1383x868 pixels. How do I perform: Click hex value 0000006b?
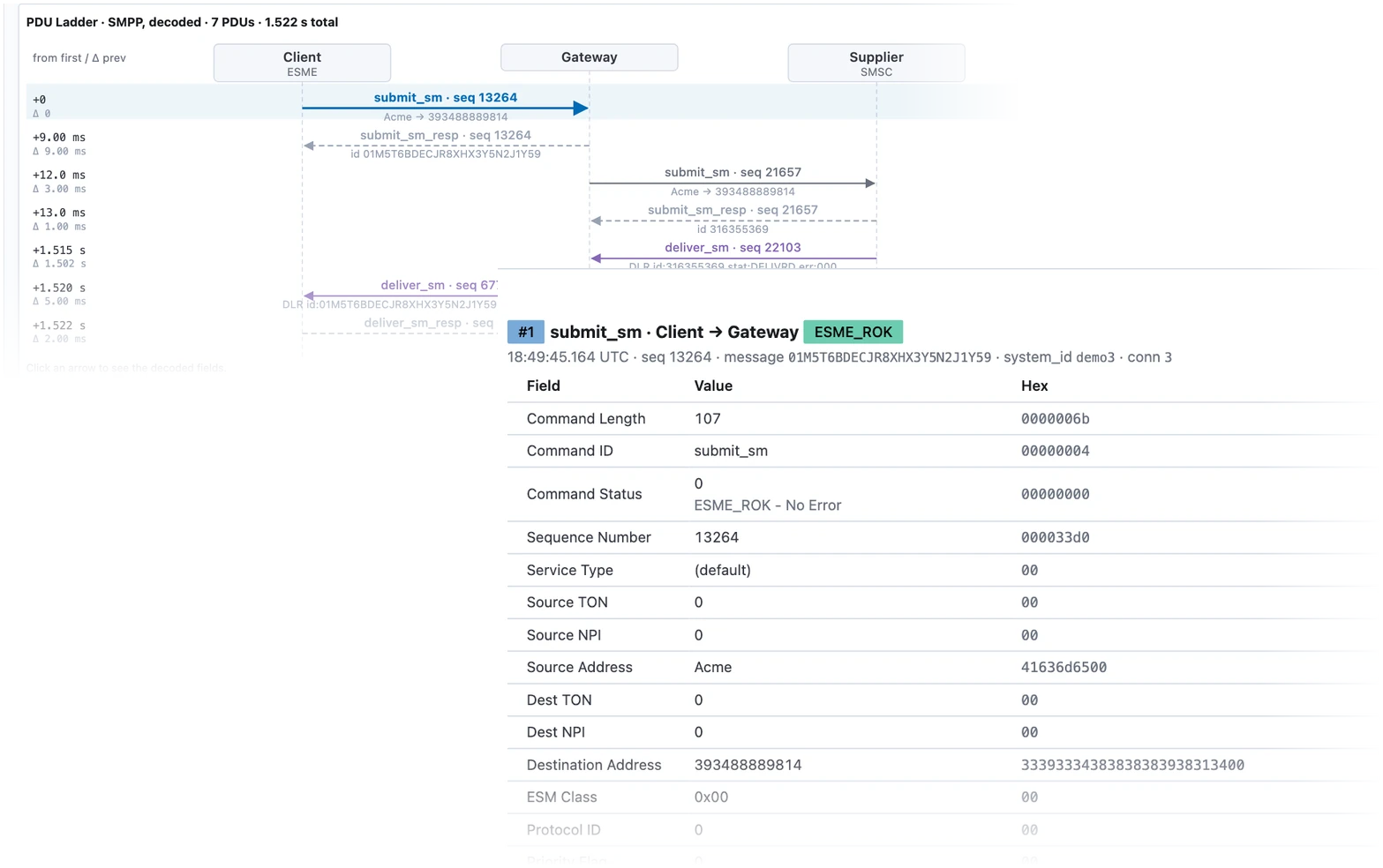[1056, 419]
